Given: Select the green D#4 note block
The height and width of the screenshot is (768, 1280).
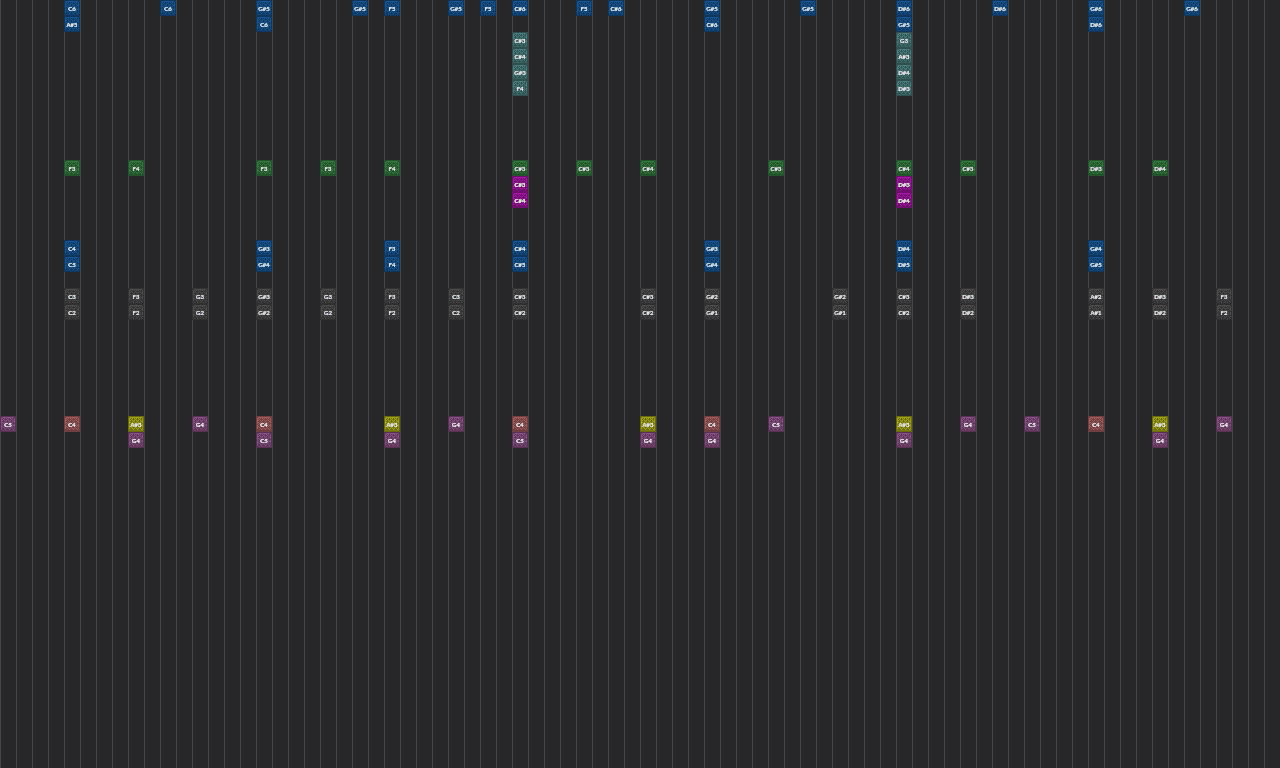Looking at the screenshot, I should [1160, 169].
